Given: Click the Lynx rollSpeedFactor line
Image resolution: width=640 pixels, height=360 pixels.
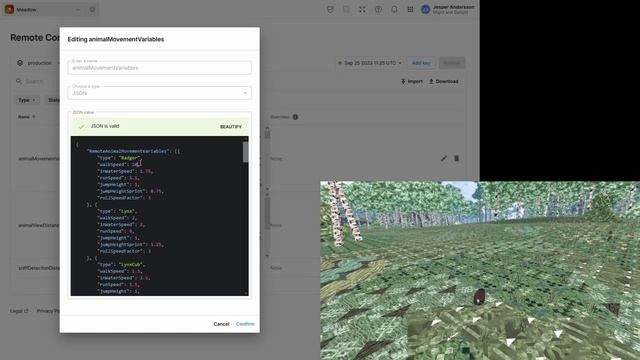Looking at the screenshot, I should click(124, 251).
